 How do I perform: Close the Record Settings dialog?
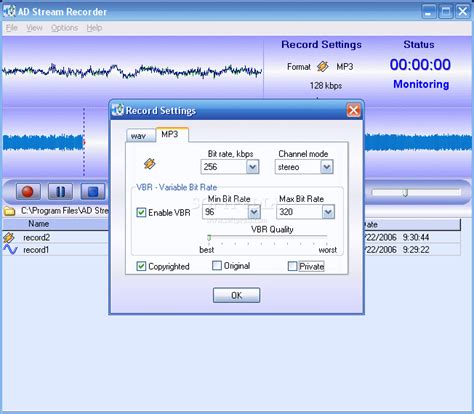point(353,110)
